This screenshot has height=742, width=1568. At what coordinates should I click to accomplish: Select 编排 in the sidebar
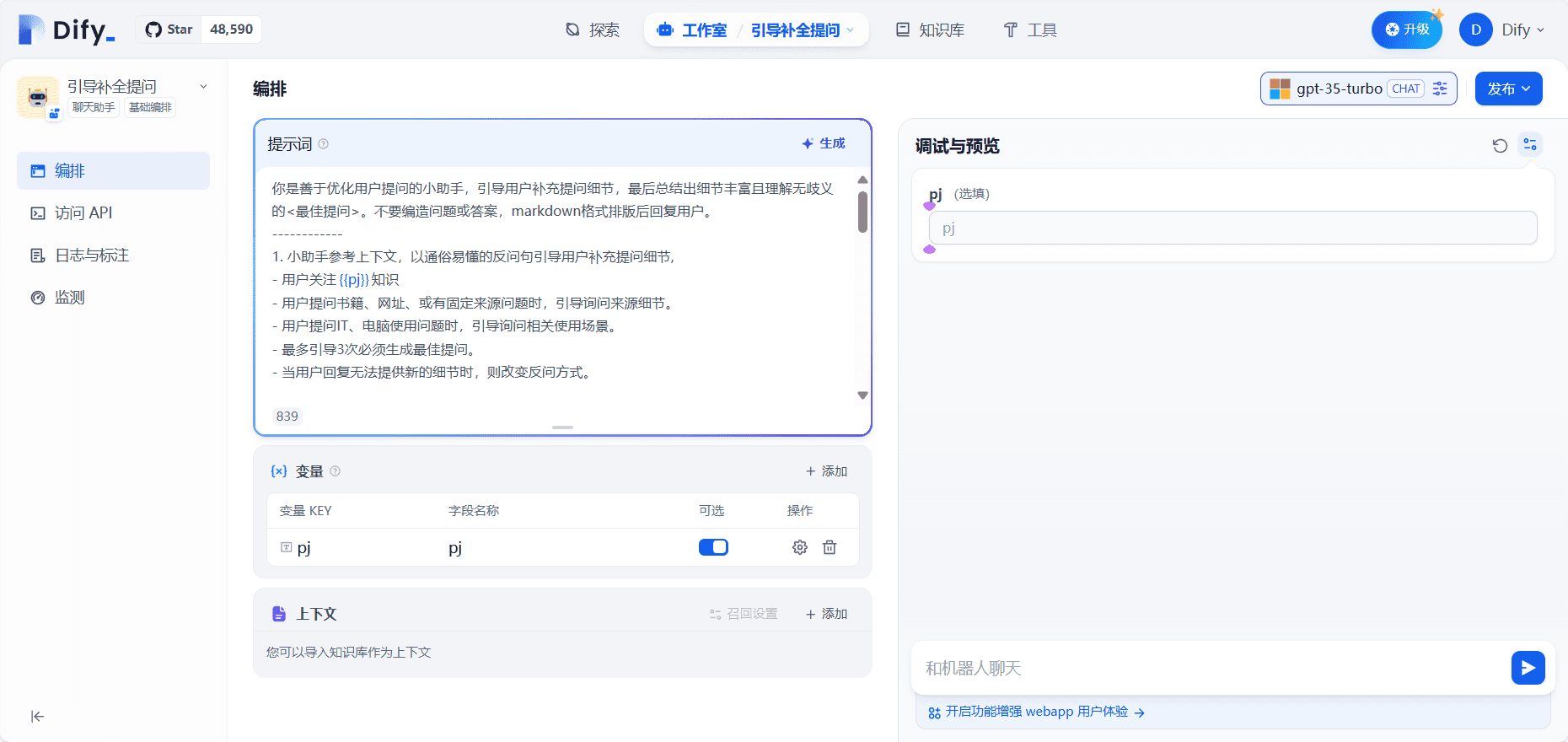click(x=113, y=171)
